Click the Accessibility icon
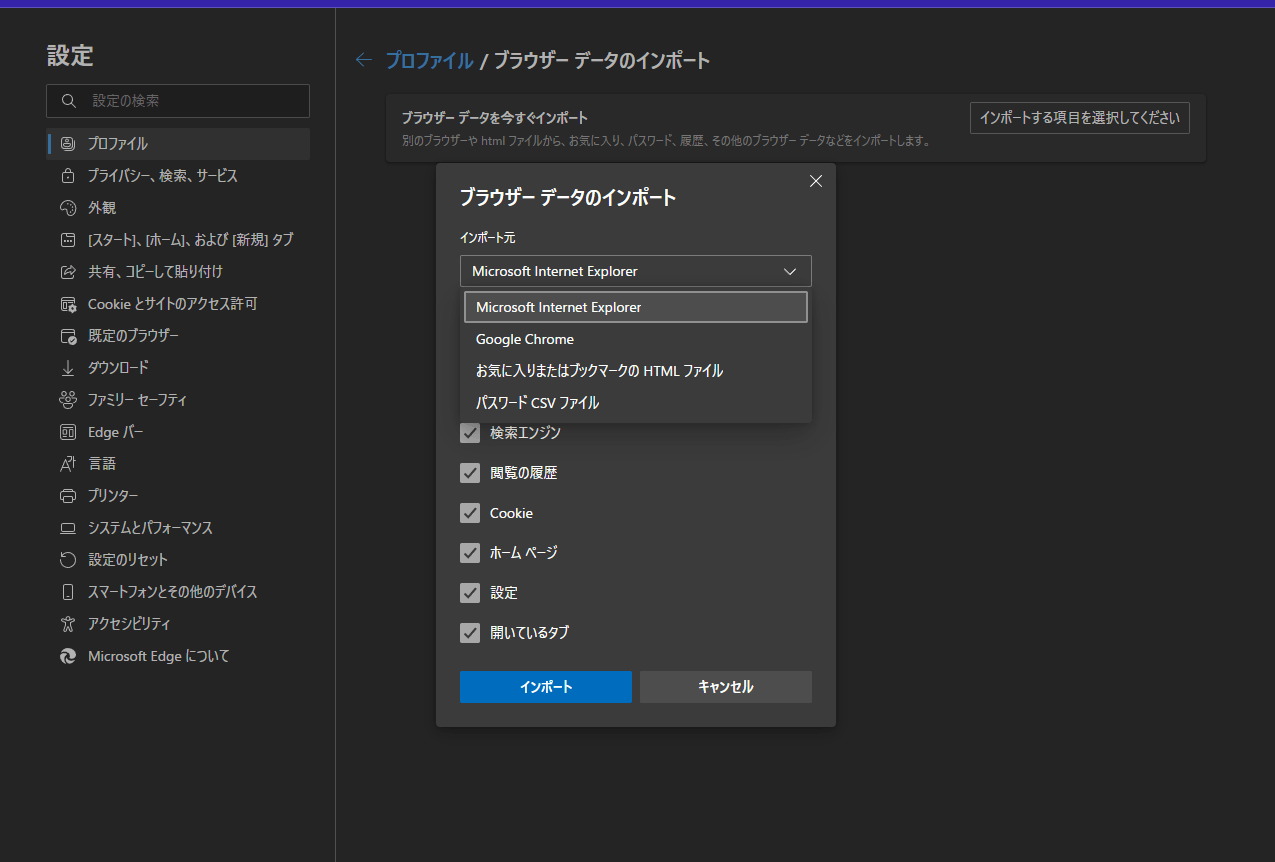Image resolution: width=1275 pixels, height=862 pixels. [68, 624]
